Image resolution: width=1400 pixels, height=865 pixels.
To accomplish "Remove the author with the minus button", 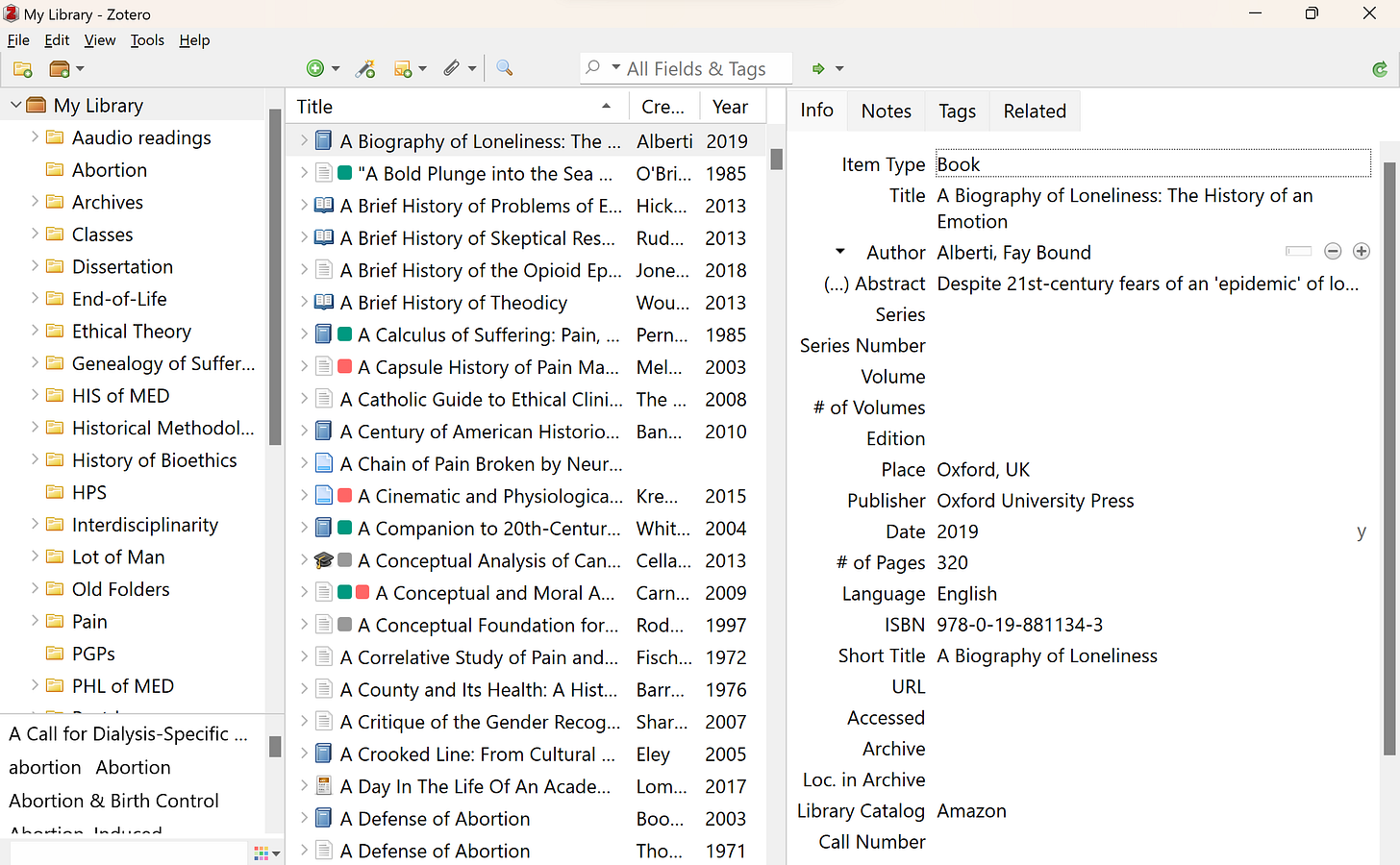I will (1333, 251).
